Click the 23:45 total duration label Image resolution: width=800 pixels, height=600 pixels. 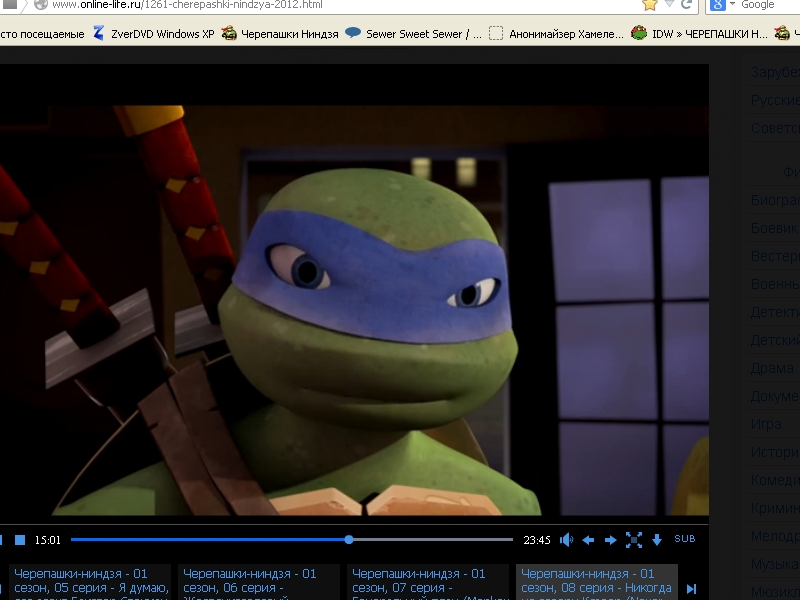[537, 540]
